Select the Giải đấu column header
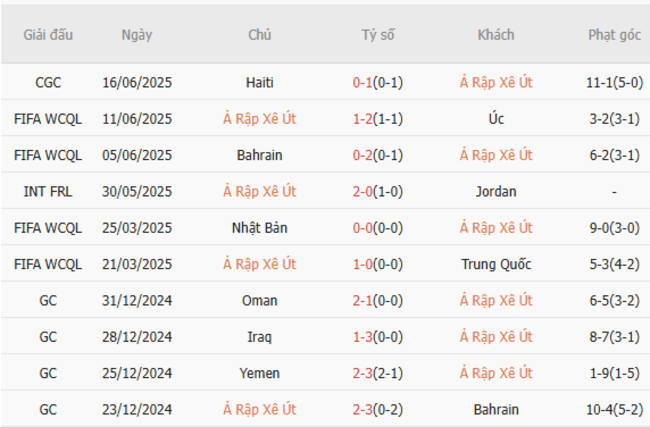The height and width of the screenshot is (427, 650). [x=48, y=35]
